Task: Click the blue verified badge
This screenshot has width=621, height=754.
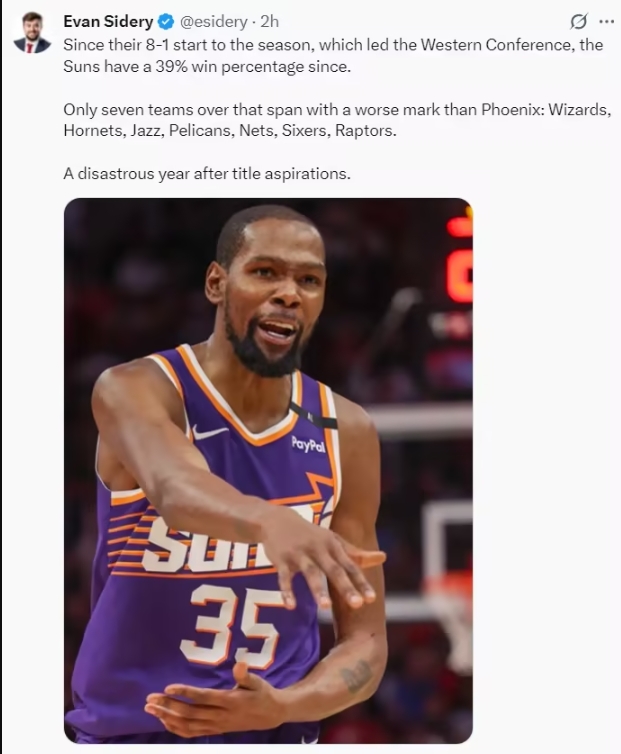Action: point(166,22)
